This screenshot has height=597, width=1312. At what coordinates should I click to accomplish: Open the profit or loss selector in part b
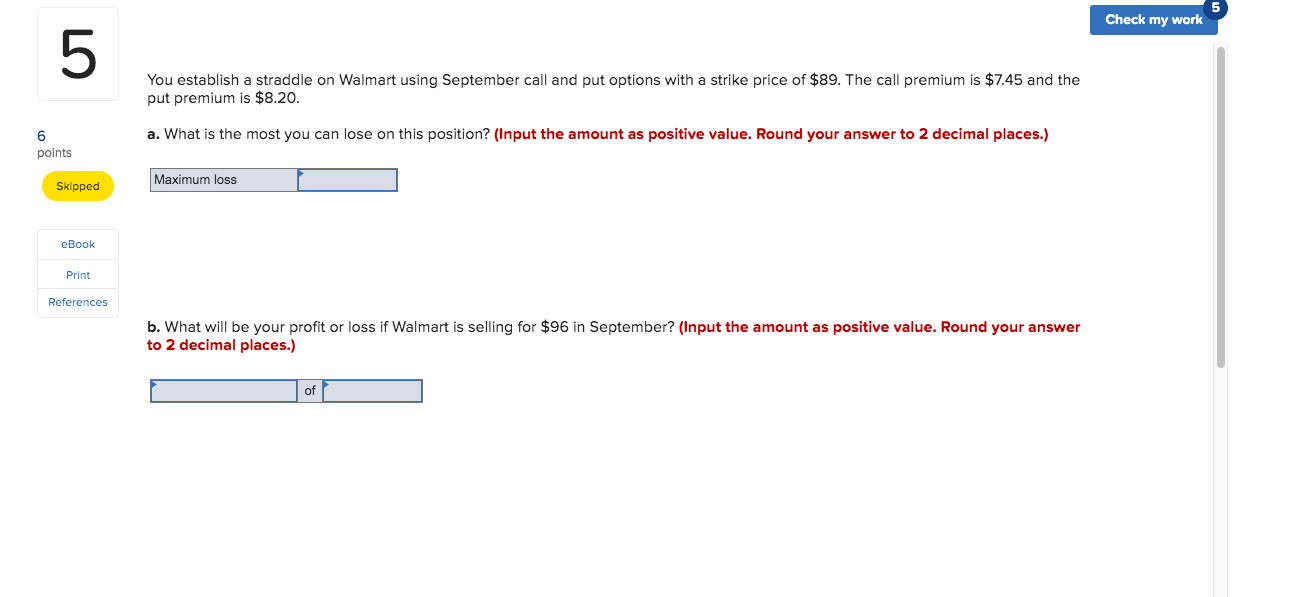pos(223,391)
